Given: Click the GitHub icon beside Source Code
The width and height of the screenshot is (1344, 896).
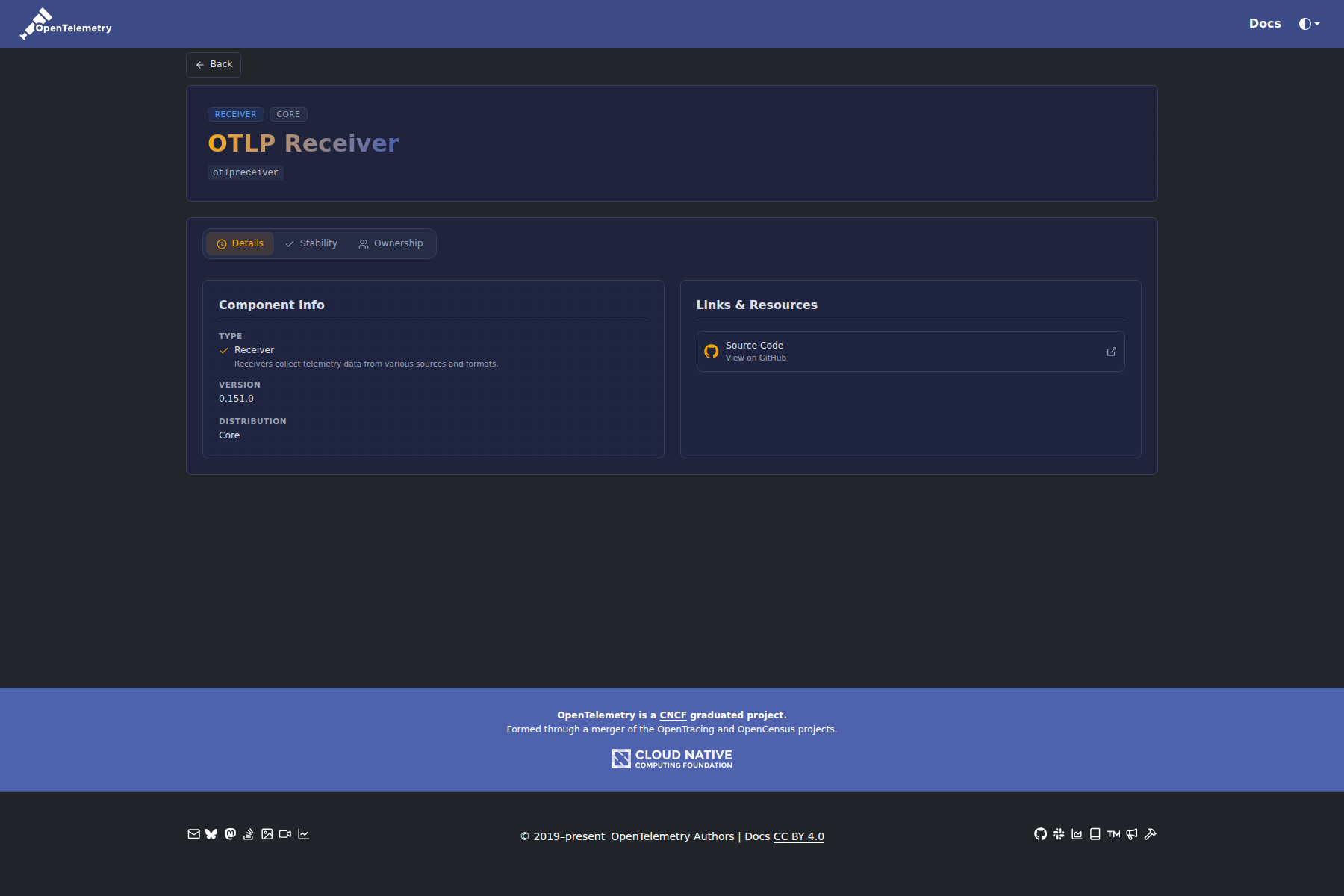Looking at the screenshot, I should coord(712,351).
